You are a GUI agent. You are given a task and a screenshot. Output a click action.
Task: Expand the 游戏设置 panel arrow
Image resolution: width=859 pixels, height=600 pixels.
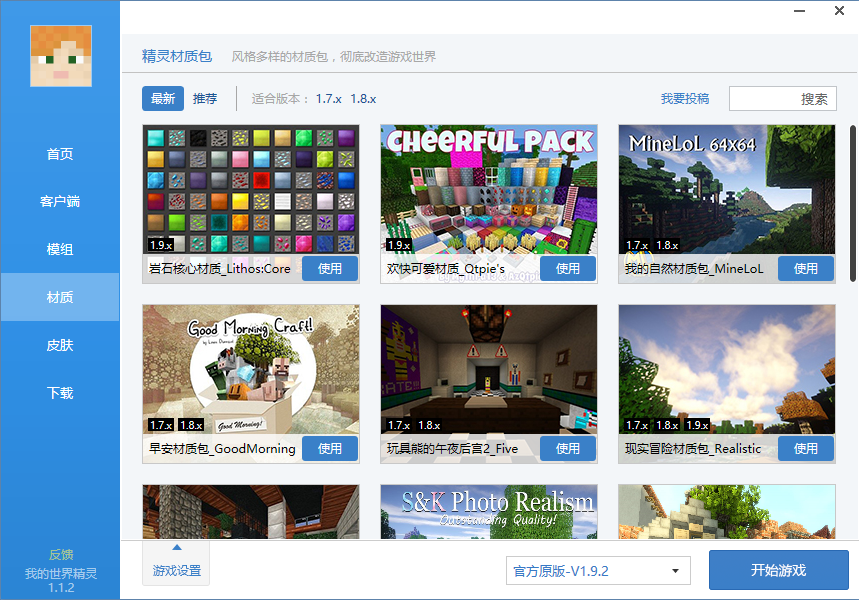pyautogui.click(x=176, y=549)
